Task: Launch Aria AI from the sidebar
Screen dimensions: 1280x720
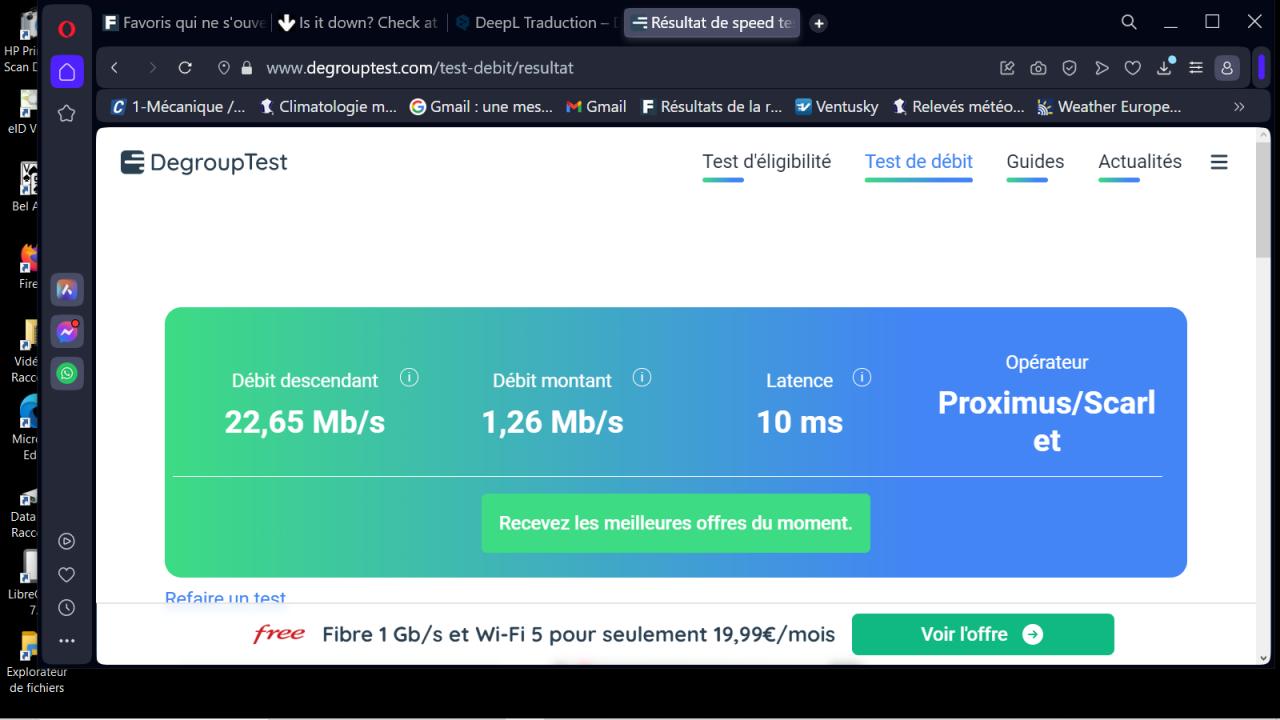Action: (x=67, y=290)
